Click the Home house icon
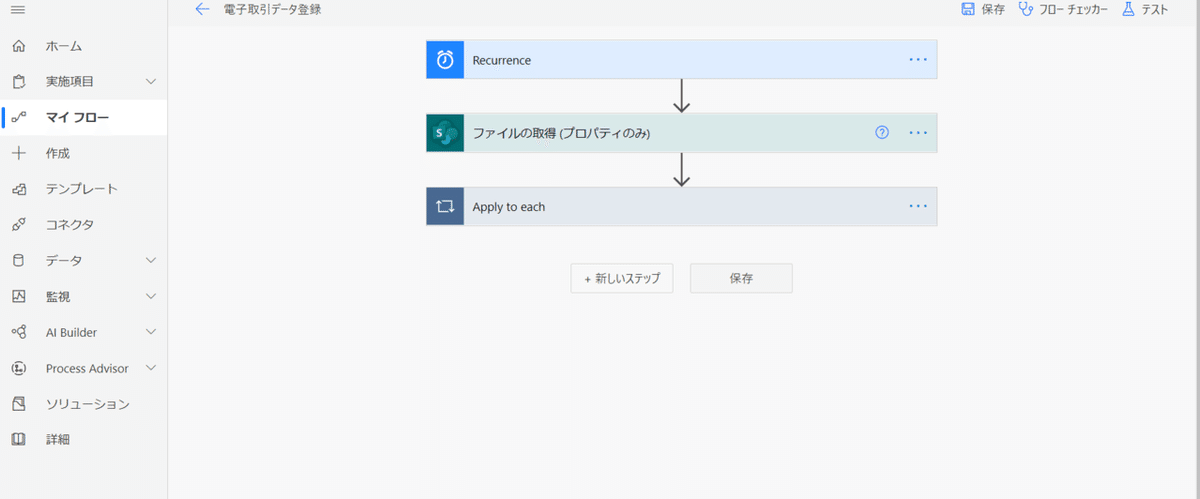1200x499 pixels. 18,46
